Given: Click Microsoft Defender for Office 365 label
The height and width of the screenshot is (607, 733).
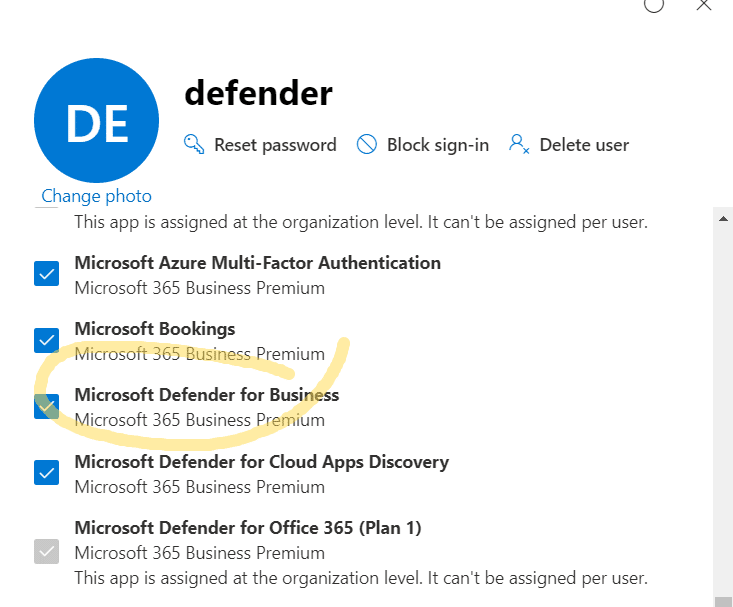Looking at the screenshot, I should [248, 528].
